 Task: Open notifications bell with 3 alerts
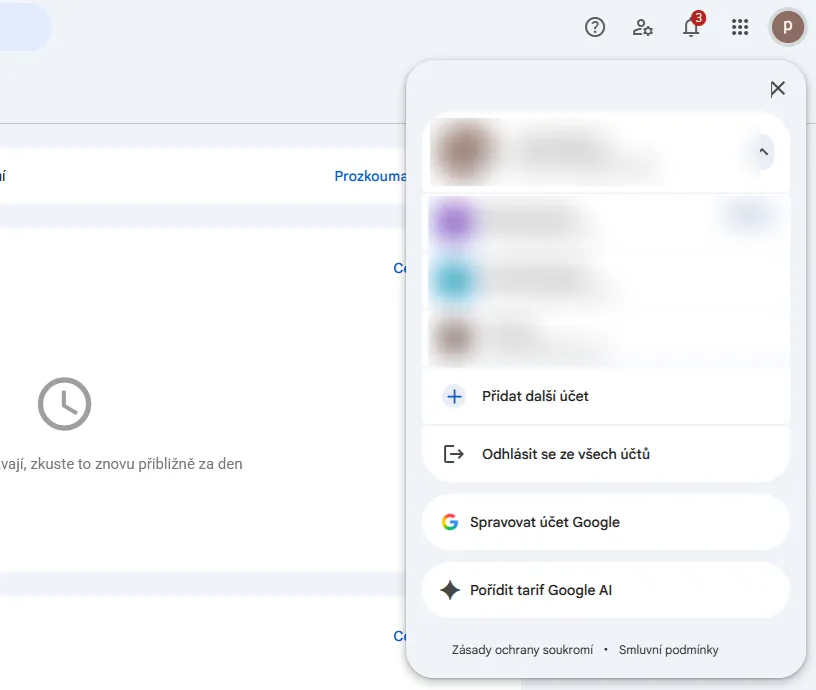tap(692, 26)
